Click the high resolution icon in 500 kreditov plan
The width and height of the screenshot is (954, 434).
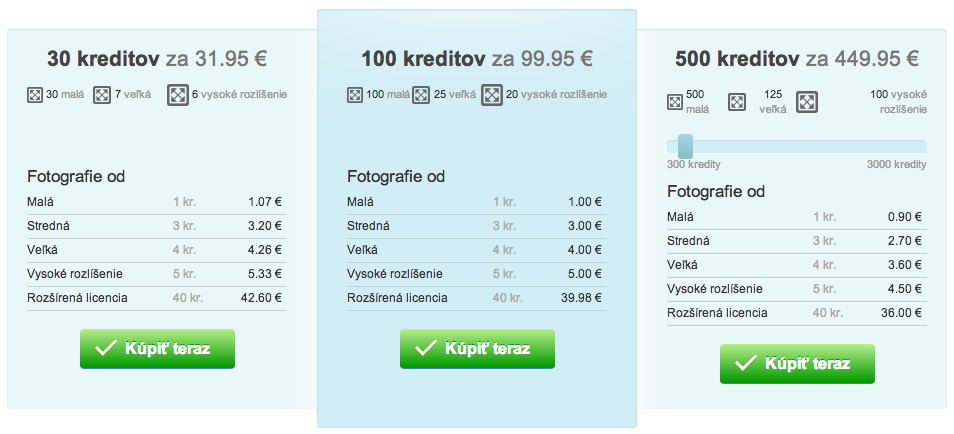pos(807,102)
